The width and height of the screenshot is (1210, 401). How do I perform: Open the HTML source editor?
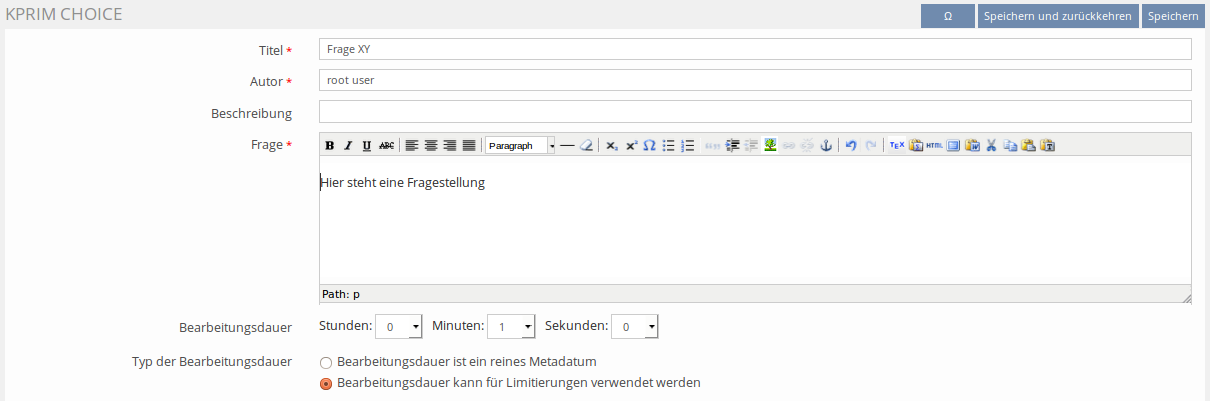coord(934,145)
